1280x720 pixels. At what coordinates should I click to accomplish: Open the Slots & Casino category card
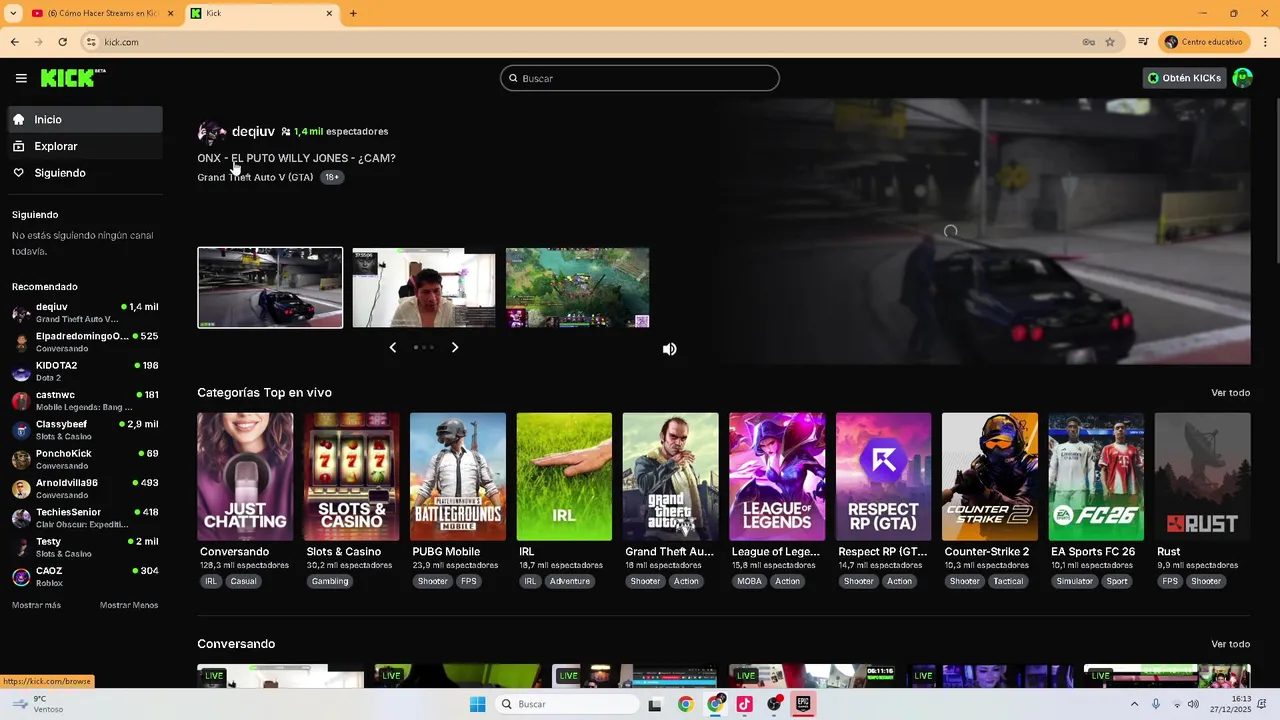click(x=351, y=477)
